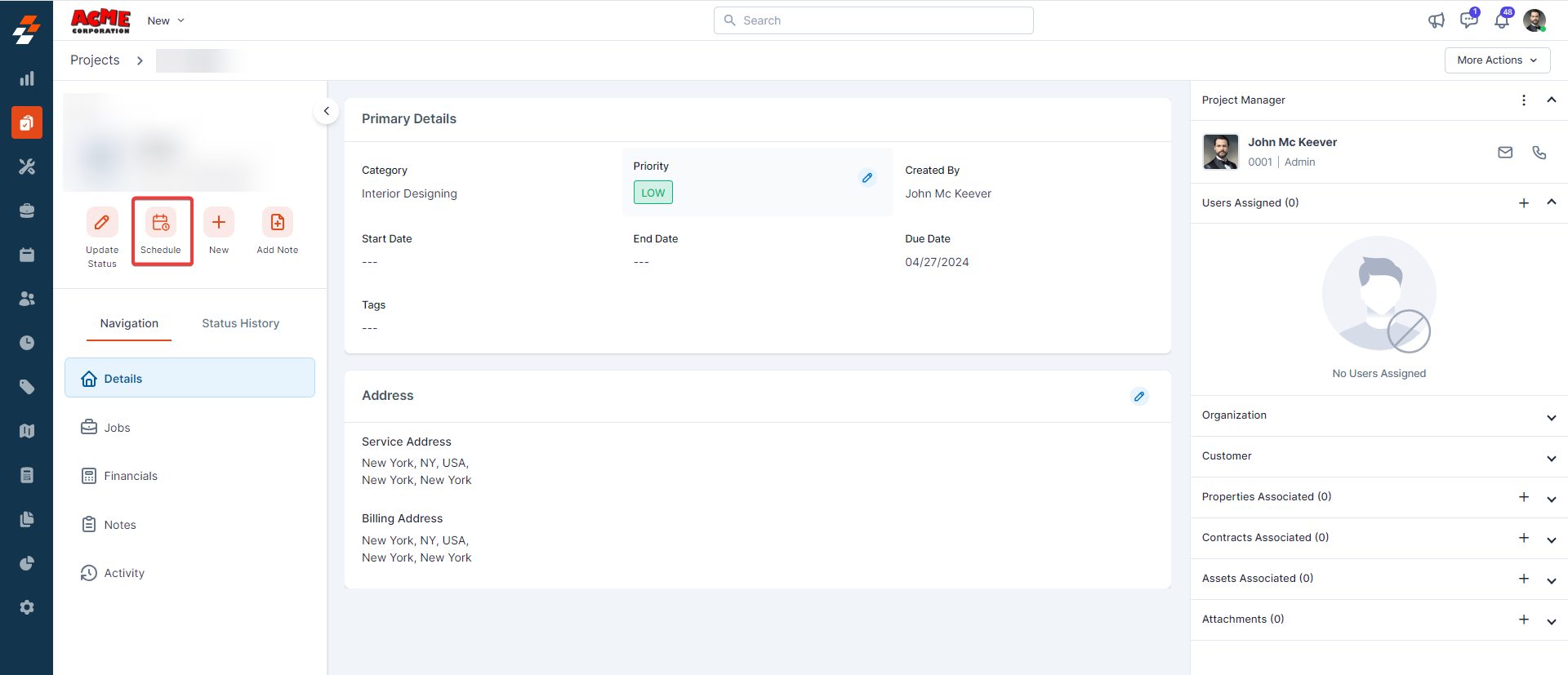
Task: Call John Mc Keever phone icon
Action: click(x=1539, y=153)
